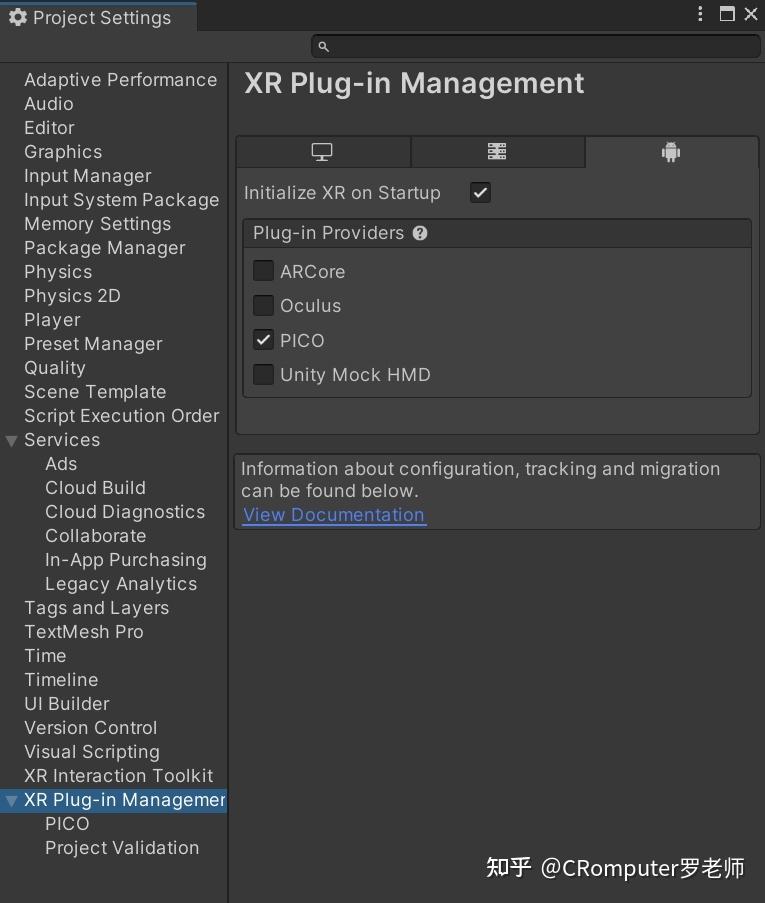Open the Player settings category

(52, 320)
